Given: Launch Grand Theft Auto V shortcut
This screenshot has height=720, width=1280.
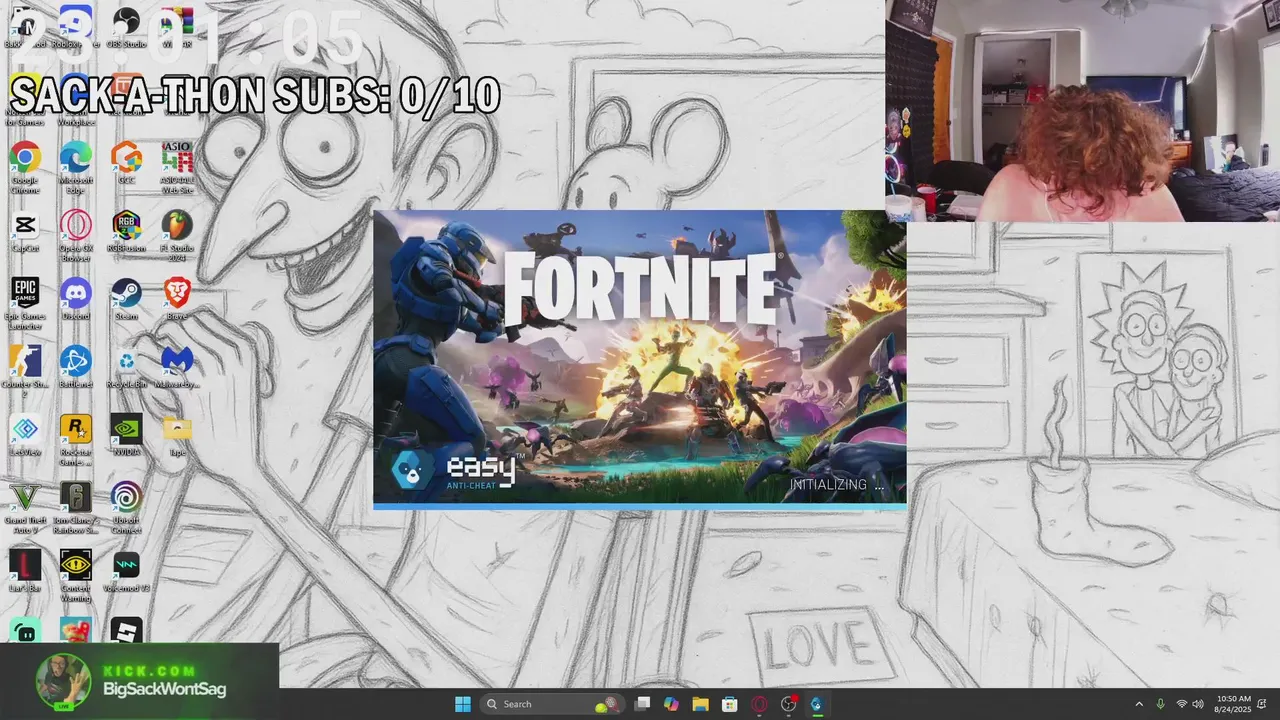Looking at the screenshot, I should (x=25, y=507).
